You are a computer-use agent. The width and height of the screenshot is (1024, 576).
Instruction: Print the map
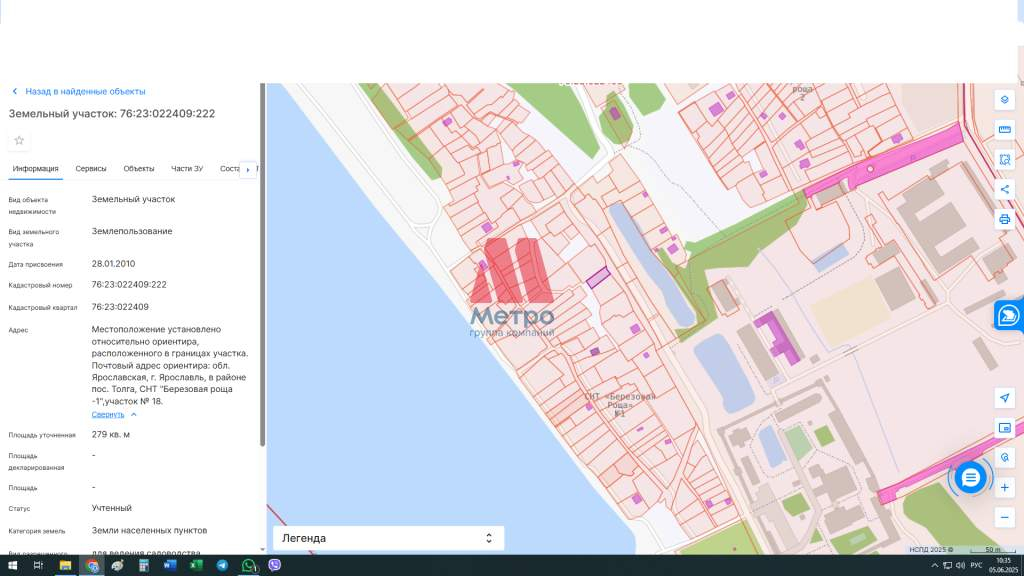click(x=1004, y=219)
